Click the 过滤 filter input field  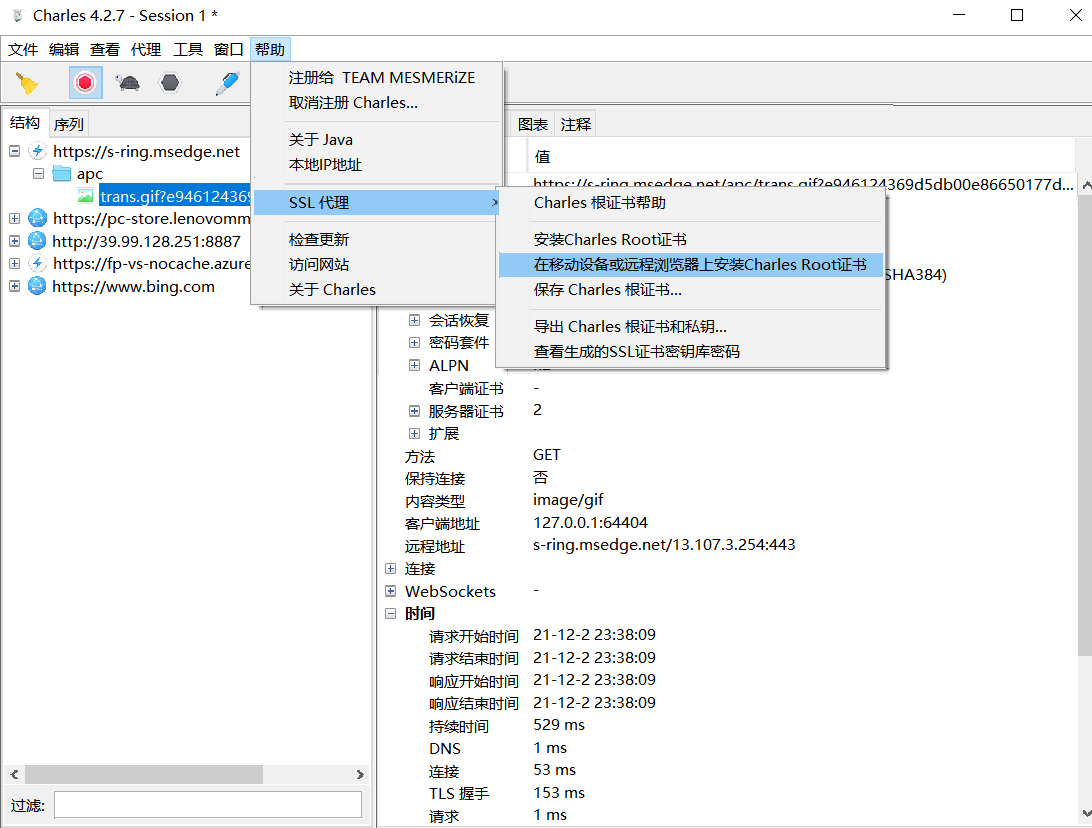click(208, 805)
